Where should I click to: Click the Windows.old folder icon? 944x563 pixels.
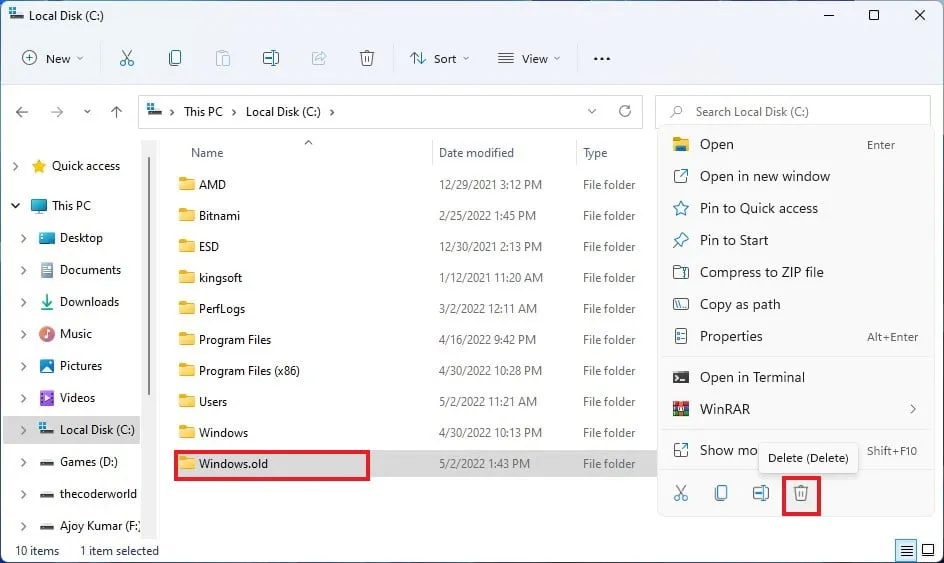click(x=187, y=463)
